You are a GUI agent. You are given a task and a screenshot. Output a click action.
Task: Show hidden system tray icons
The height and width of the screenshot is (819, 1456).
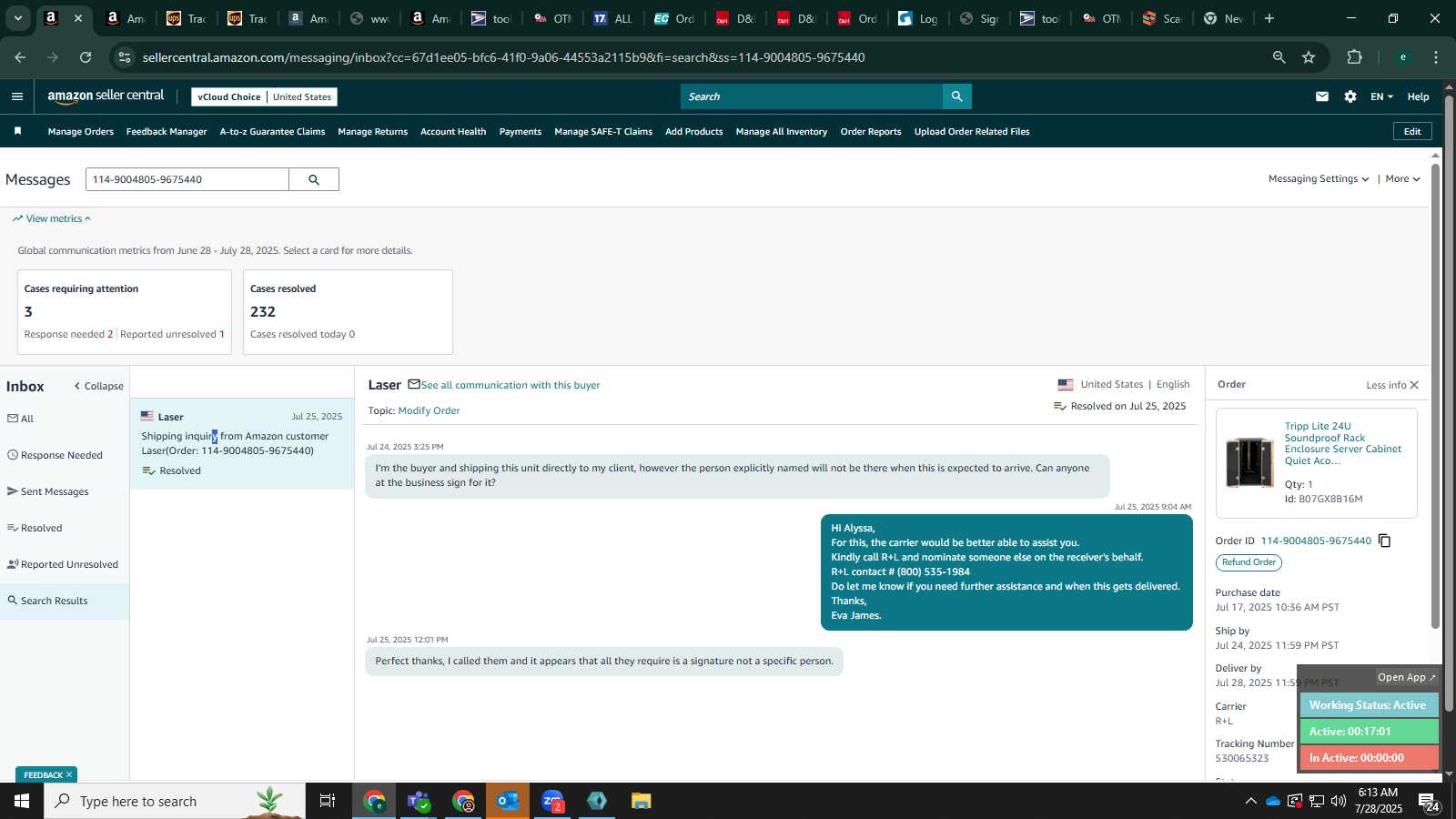coord(1250,801)
